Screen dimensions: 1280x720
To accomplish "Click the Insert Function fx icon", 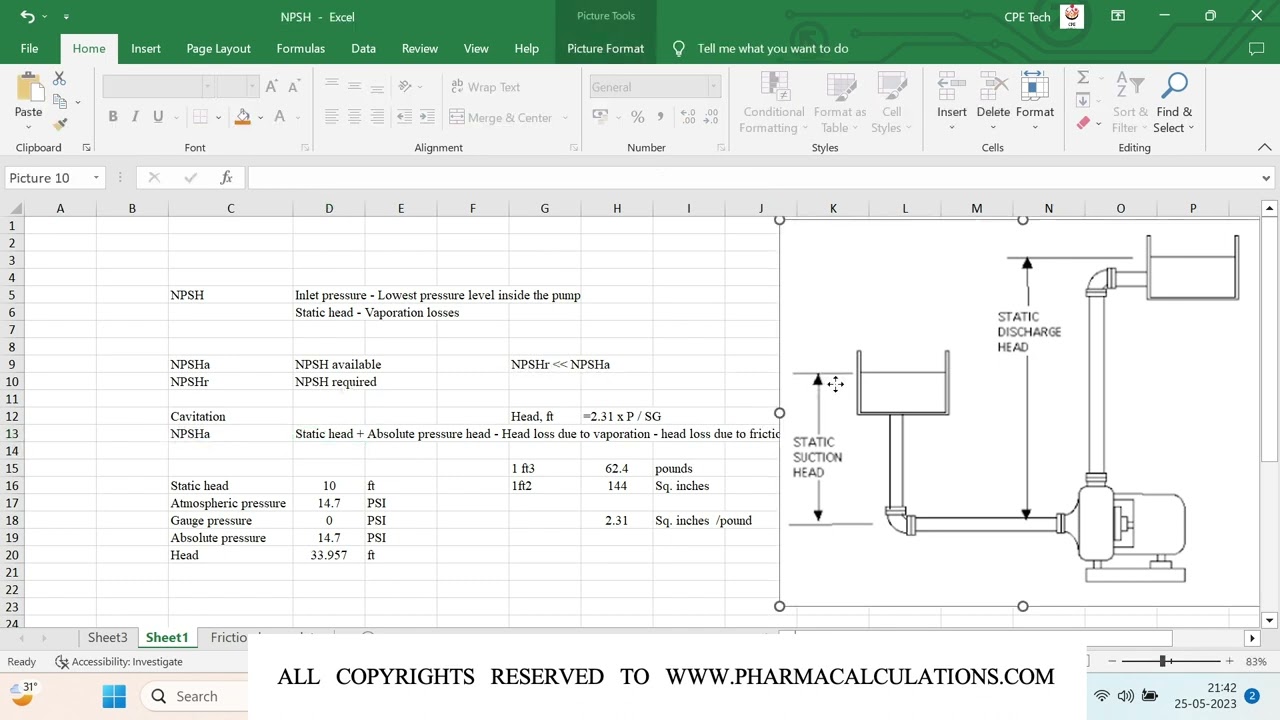I will (226, 178).
